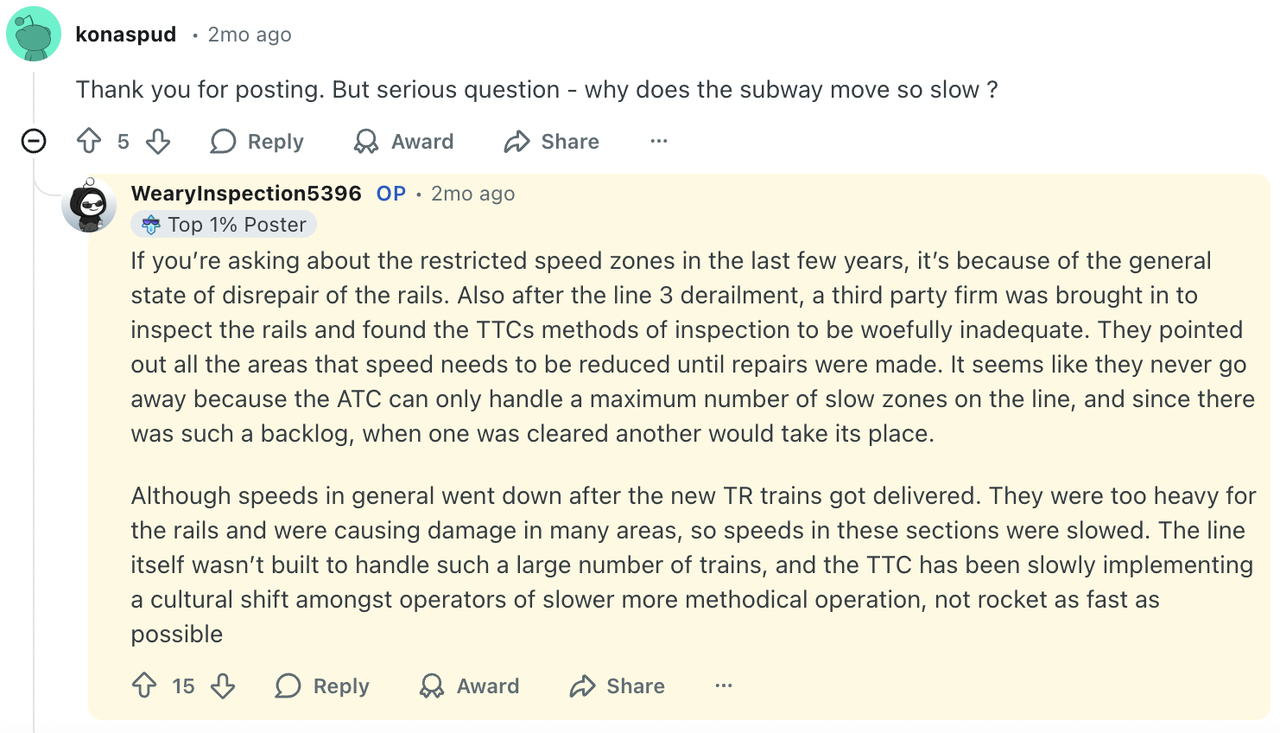Downvote WearyInspection5396's reply
Viewport: 1280px width, 733px height.
pyautogui.click(x=223, y=686)
